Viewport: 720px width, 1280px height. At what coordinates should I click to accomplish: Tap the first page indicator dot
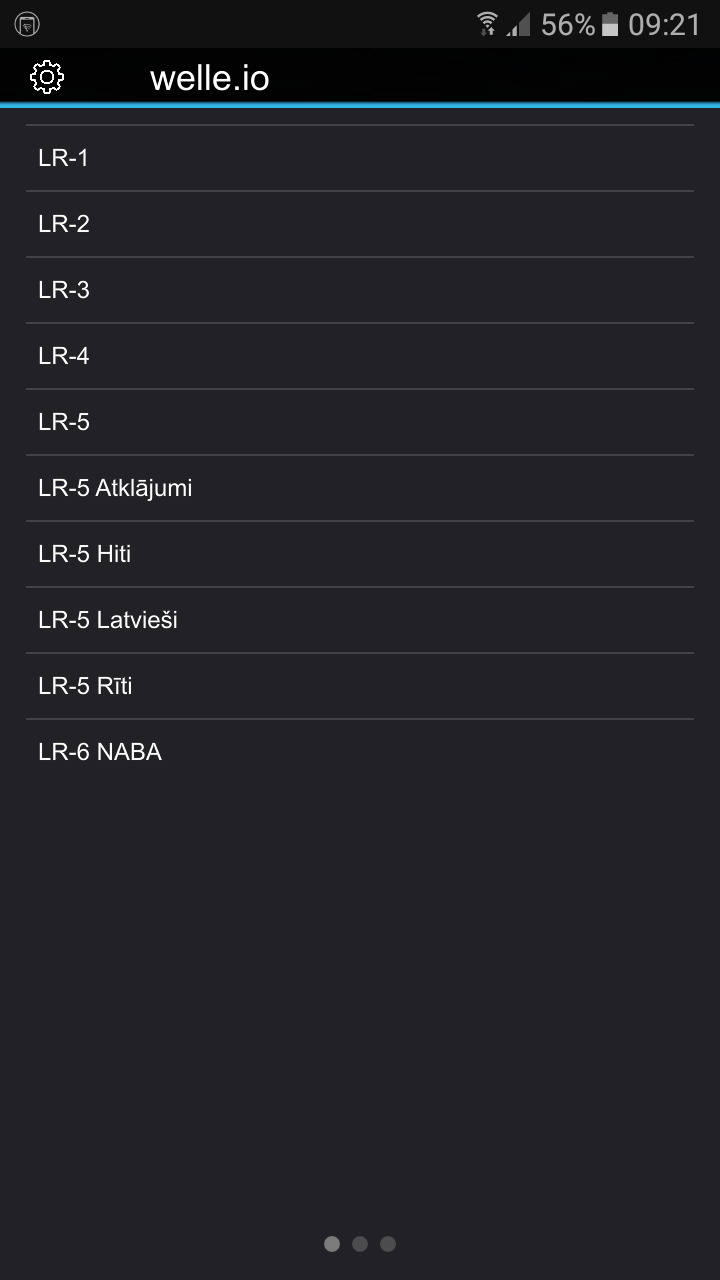[332, 1244]
